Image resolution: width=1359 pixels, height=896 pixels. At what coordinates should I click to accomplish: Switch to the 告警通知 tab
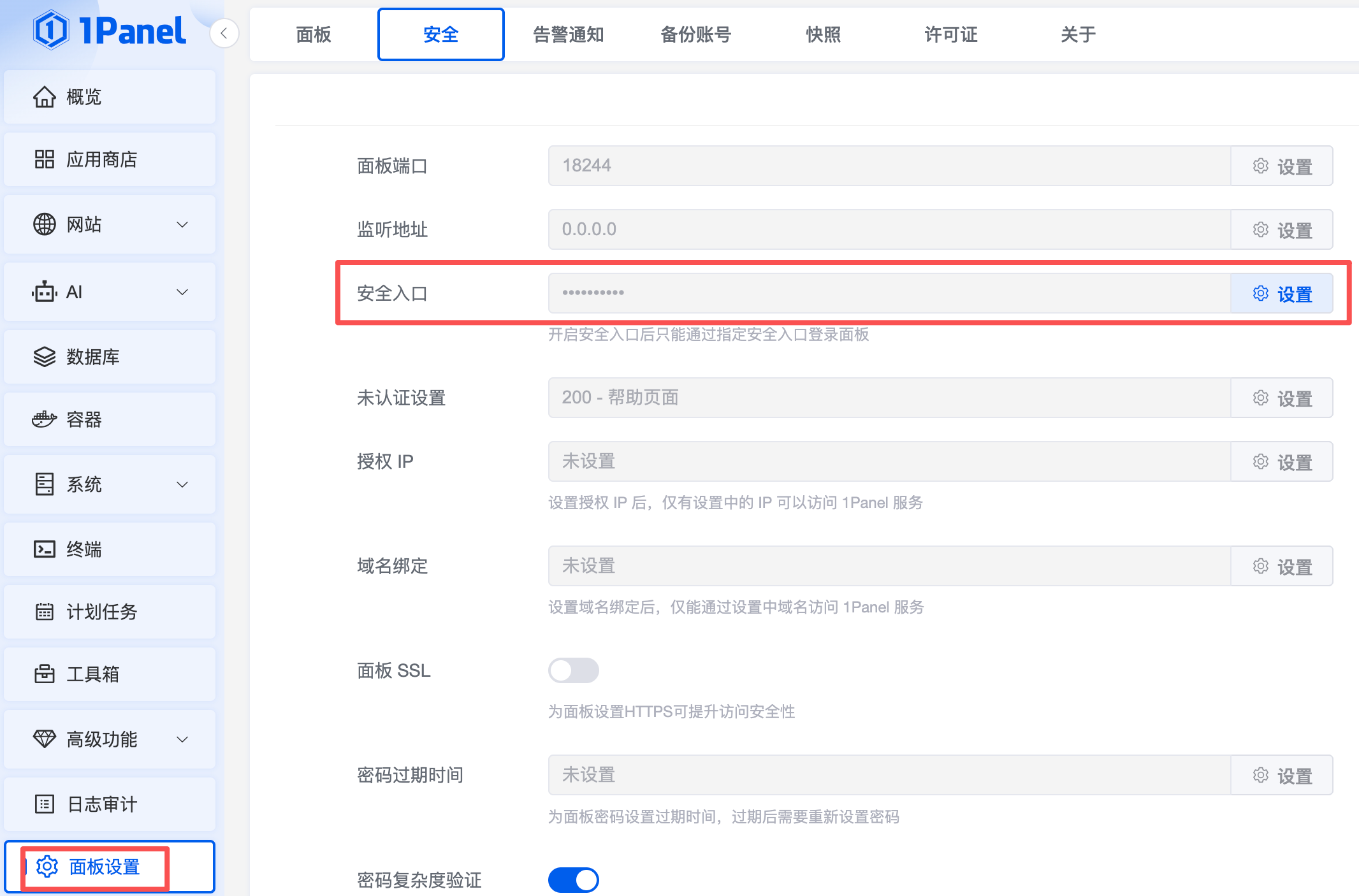pyautogui.click(x=568, y=34)
